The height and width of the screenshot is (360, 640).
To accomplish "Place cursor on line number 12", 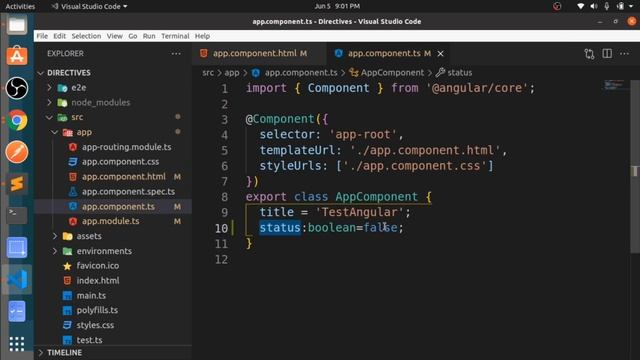I will [x=221, y=260].
